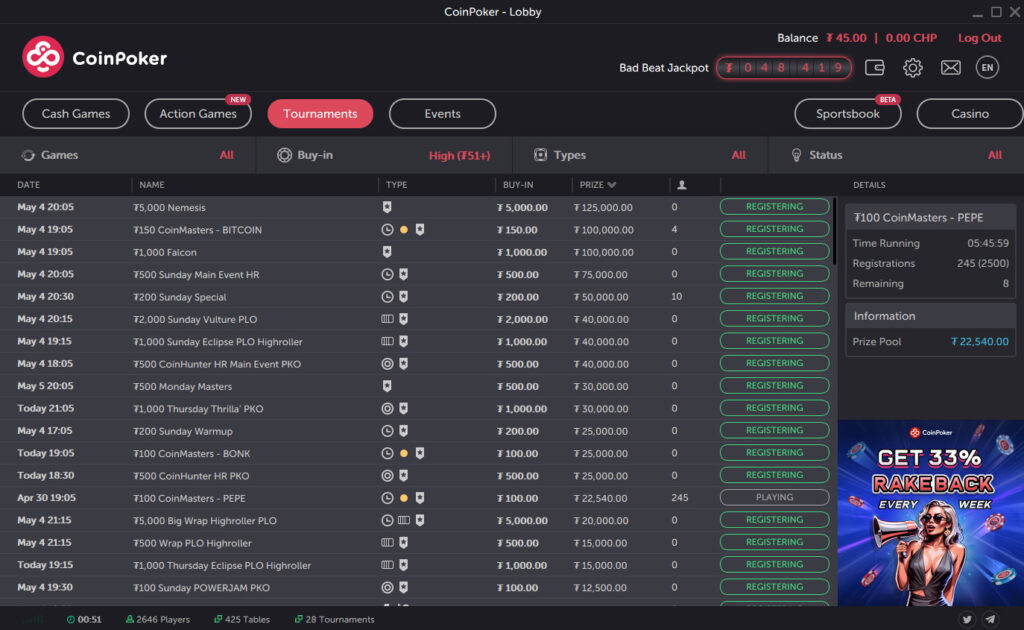Select the ₮500 Wrap PLO Highroller row
This screenshot has width=1024, height=630.
tap(416, 543)
